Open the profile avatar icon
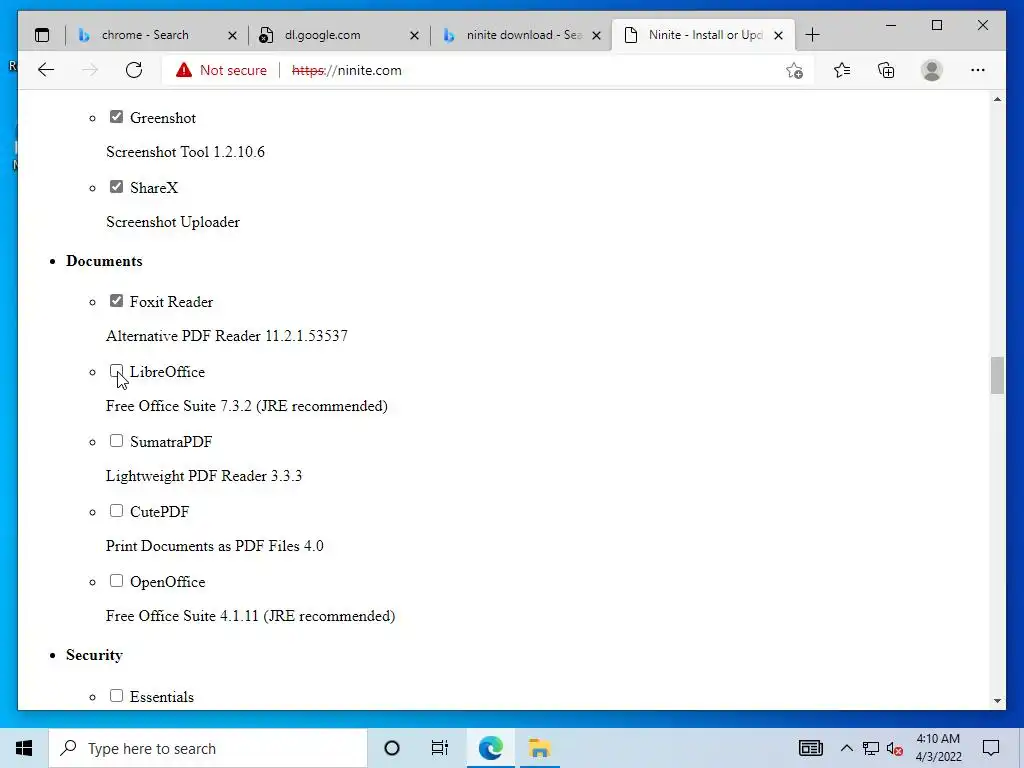The width and height of the screenshot is (1024, 768). pos(932,70)
